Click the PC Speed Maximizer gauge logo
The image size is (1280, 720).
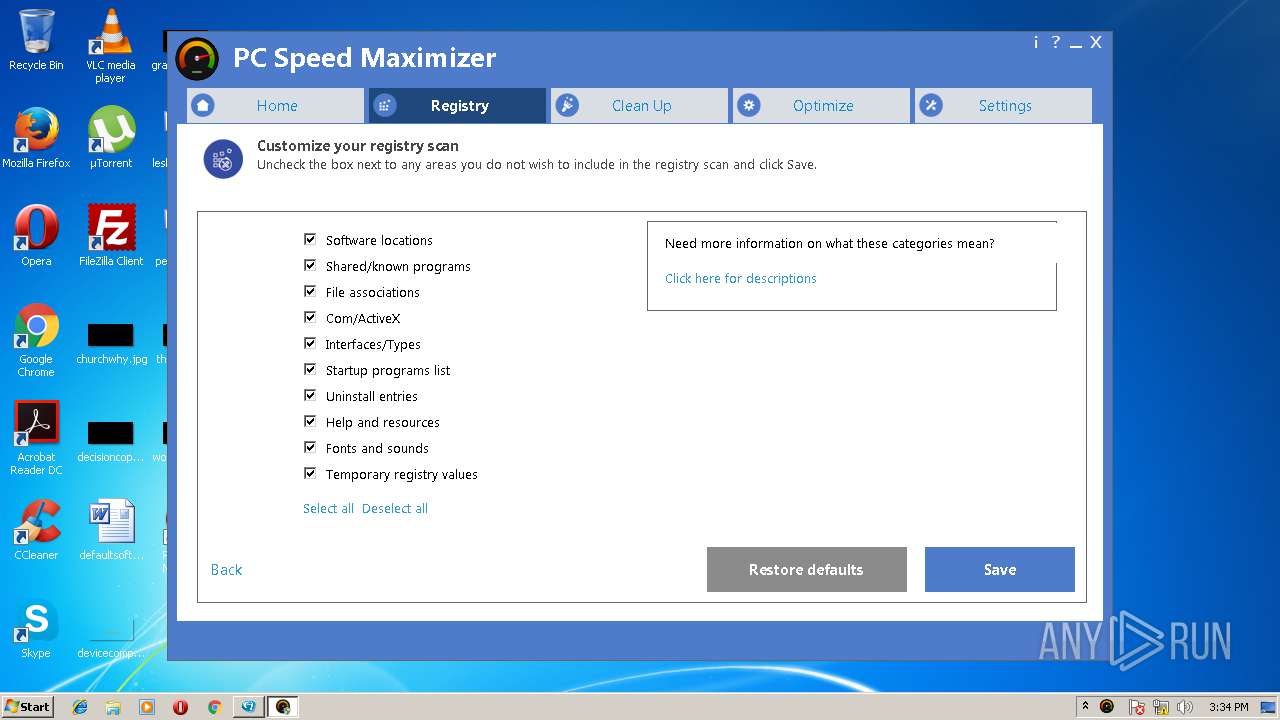[x=197, y=59]
